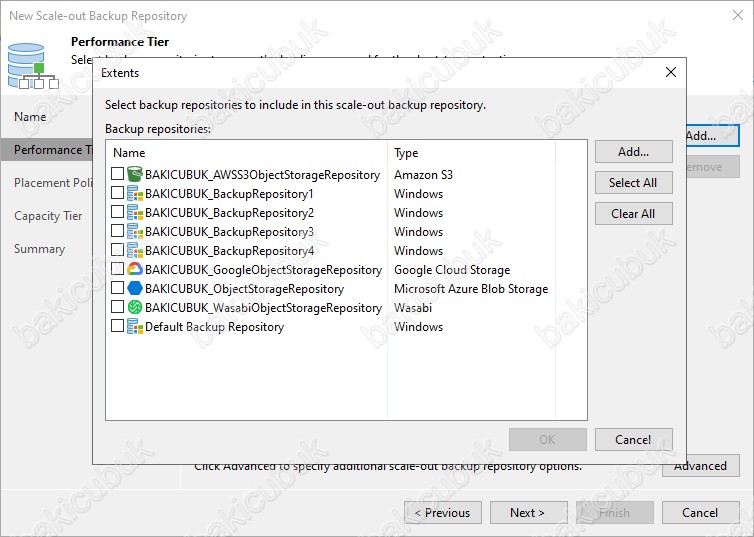Check BAKICUBUK_BackupRepository2 checkbox

(117, 212)
